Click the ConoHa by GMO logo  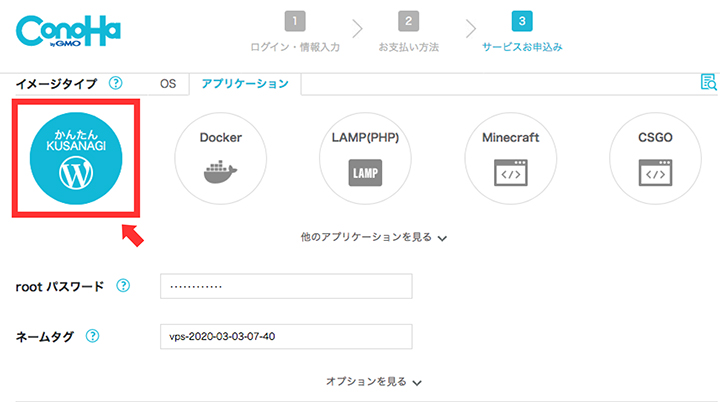(x=68, y=31)
